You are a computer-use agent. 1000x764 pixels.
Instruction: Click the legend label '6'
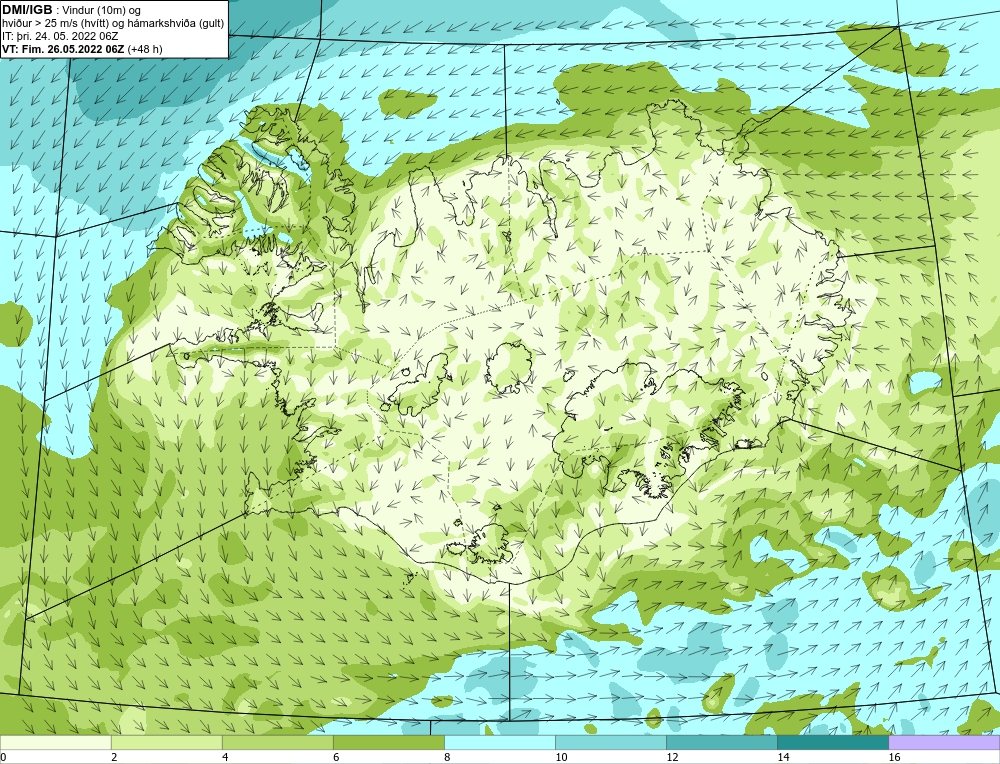point(336,757)
